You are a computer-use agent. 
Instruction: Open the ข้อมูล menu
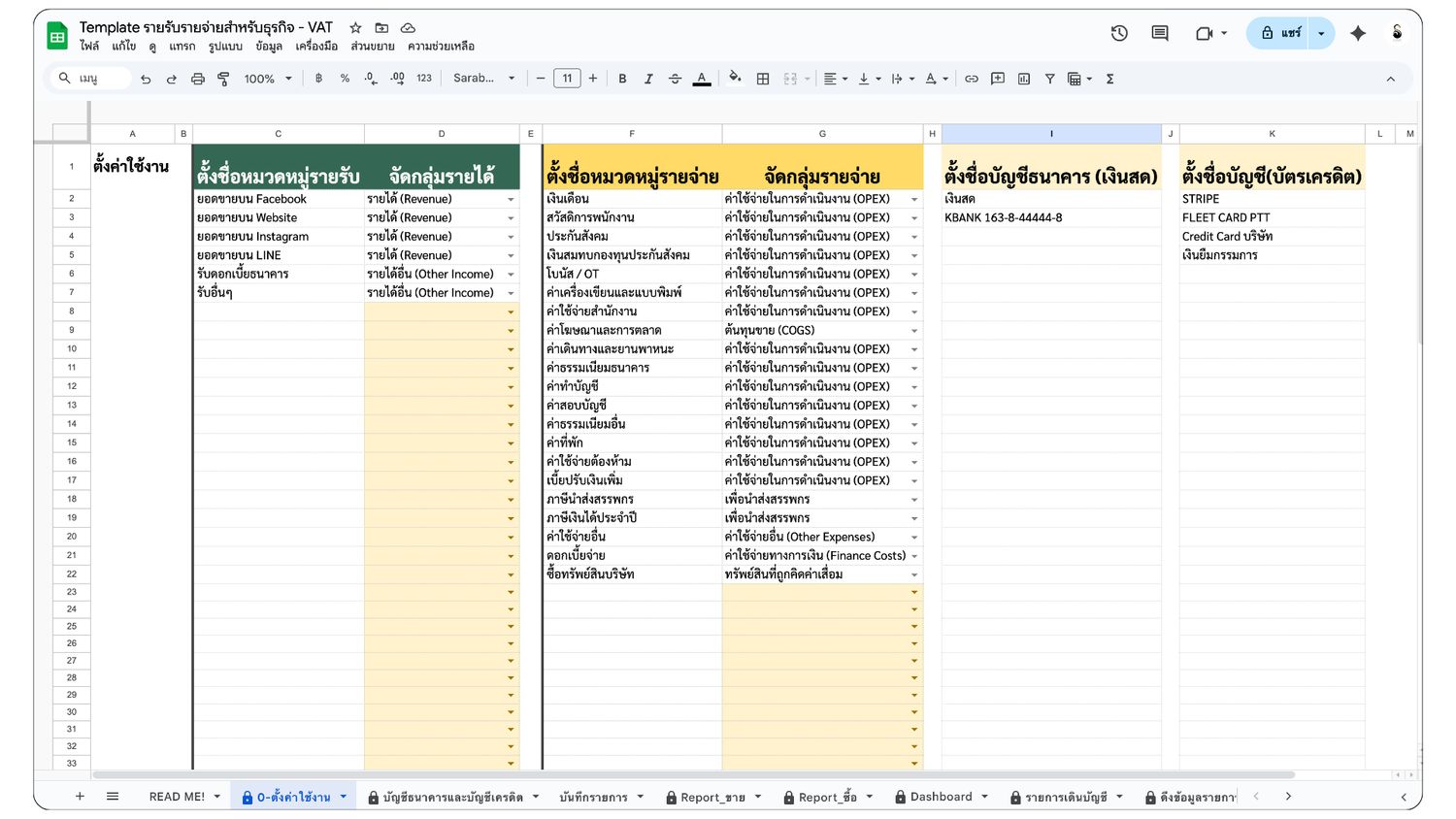269,46
